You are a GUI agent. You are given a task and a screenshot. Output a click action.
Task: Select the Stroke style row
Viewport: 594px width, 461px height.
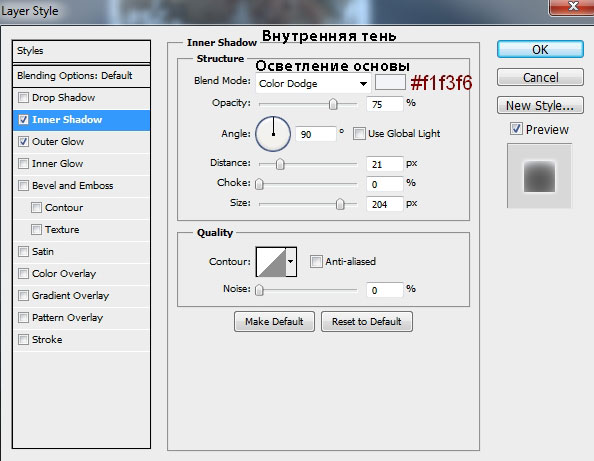coord(81,339)
